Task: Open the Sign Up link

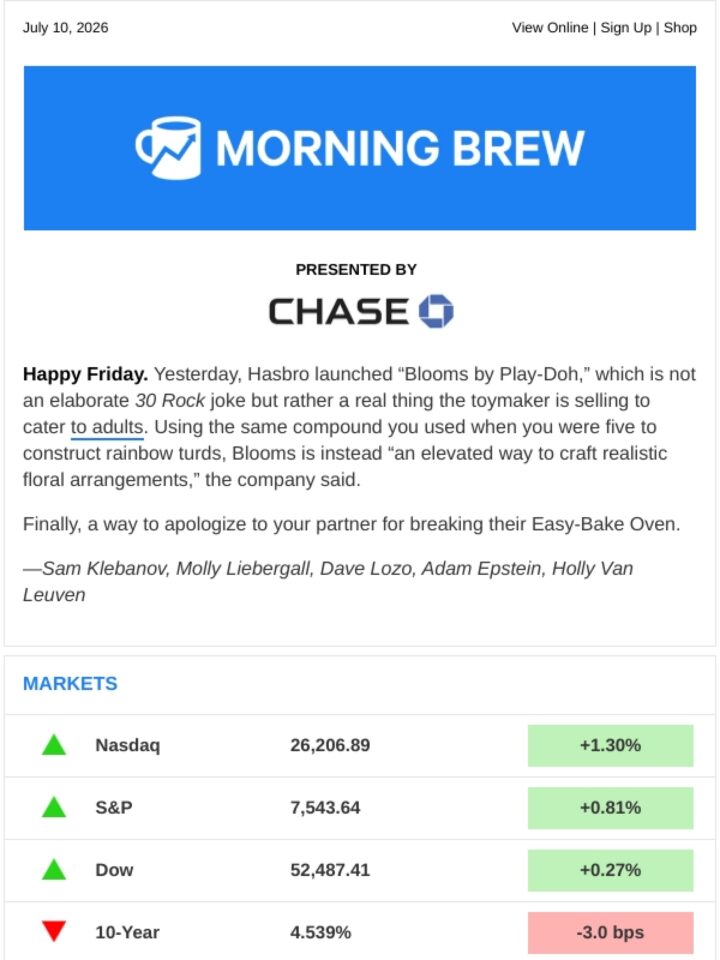Action: (626, 28)
